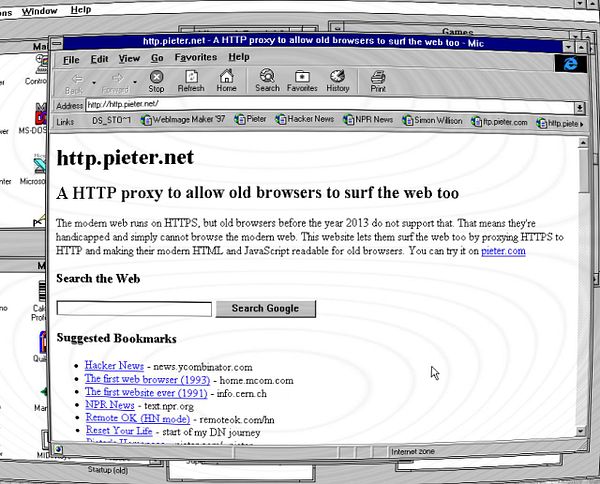
Task: Open the http.piete links bar shortcut
Action: click(557, 124)
